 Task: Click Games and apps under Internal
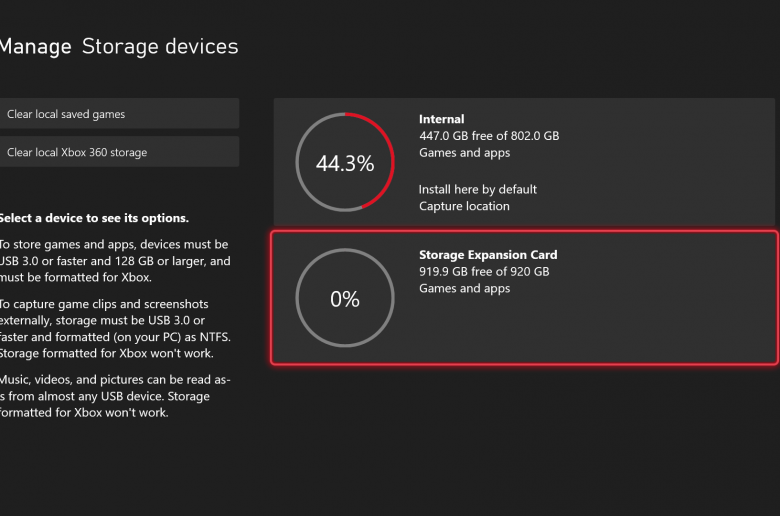coord(464,153)
